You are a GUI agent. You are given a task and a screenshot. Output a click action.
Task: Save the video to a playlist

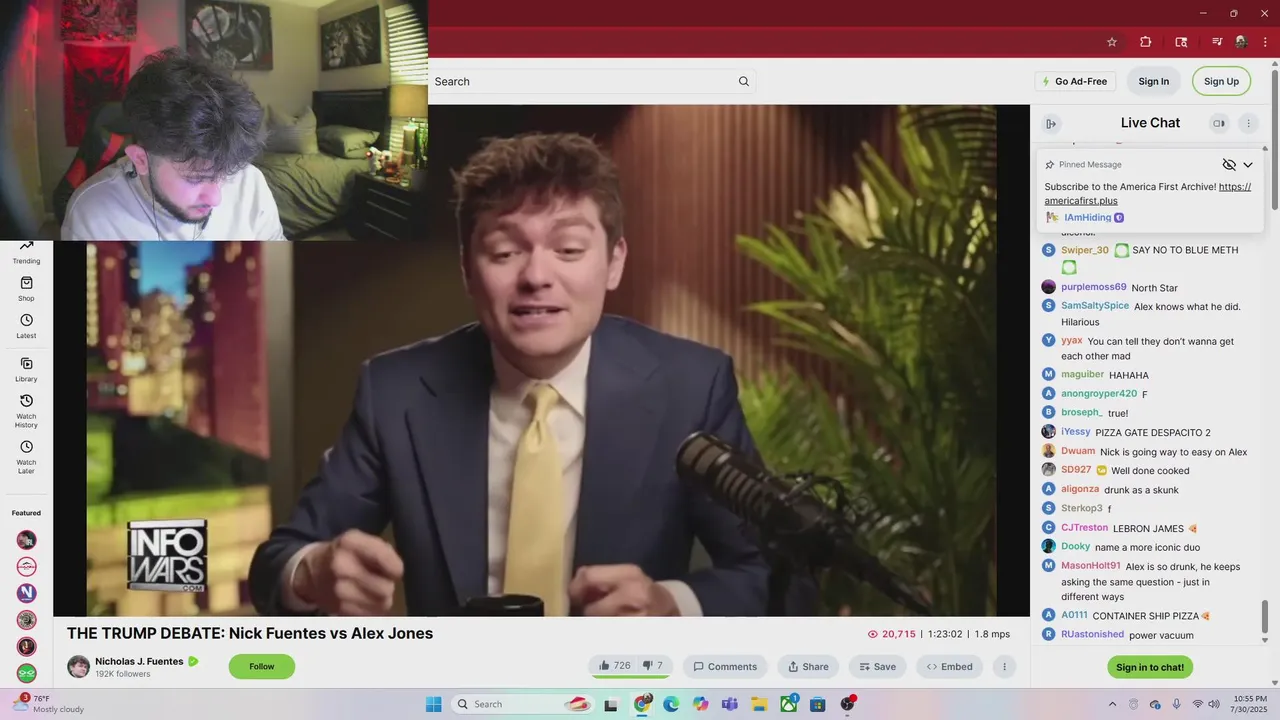(878, 667)
